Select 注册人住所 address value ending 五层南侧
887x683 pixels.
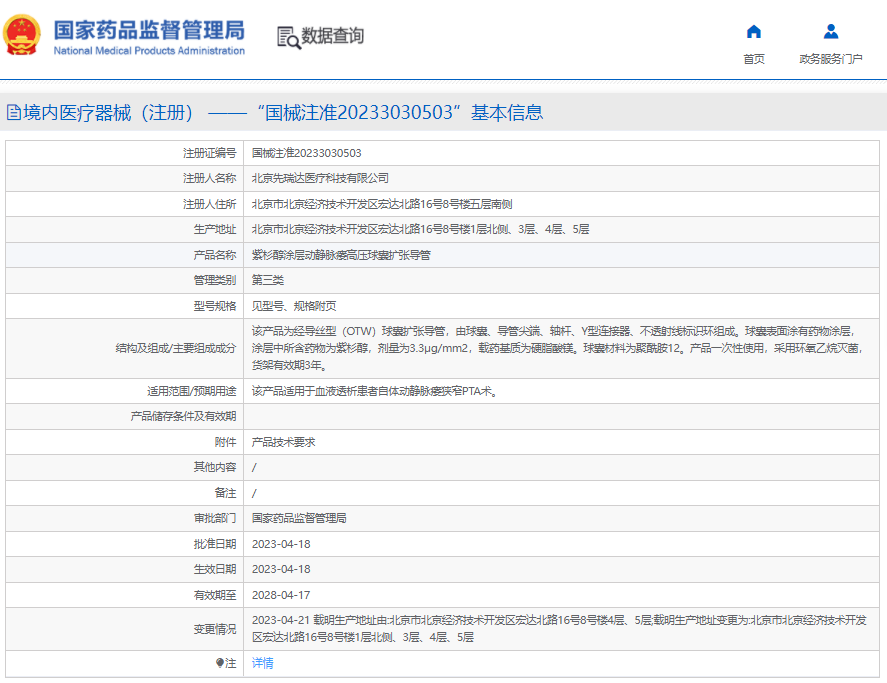[x=382, y=204]
